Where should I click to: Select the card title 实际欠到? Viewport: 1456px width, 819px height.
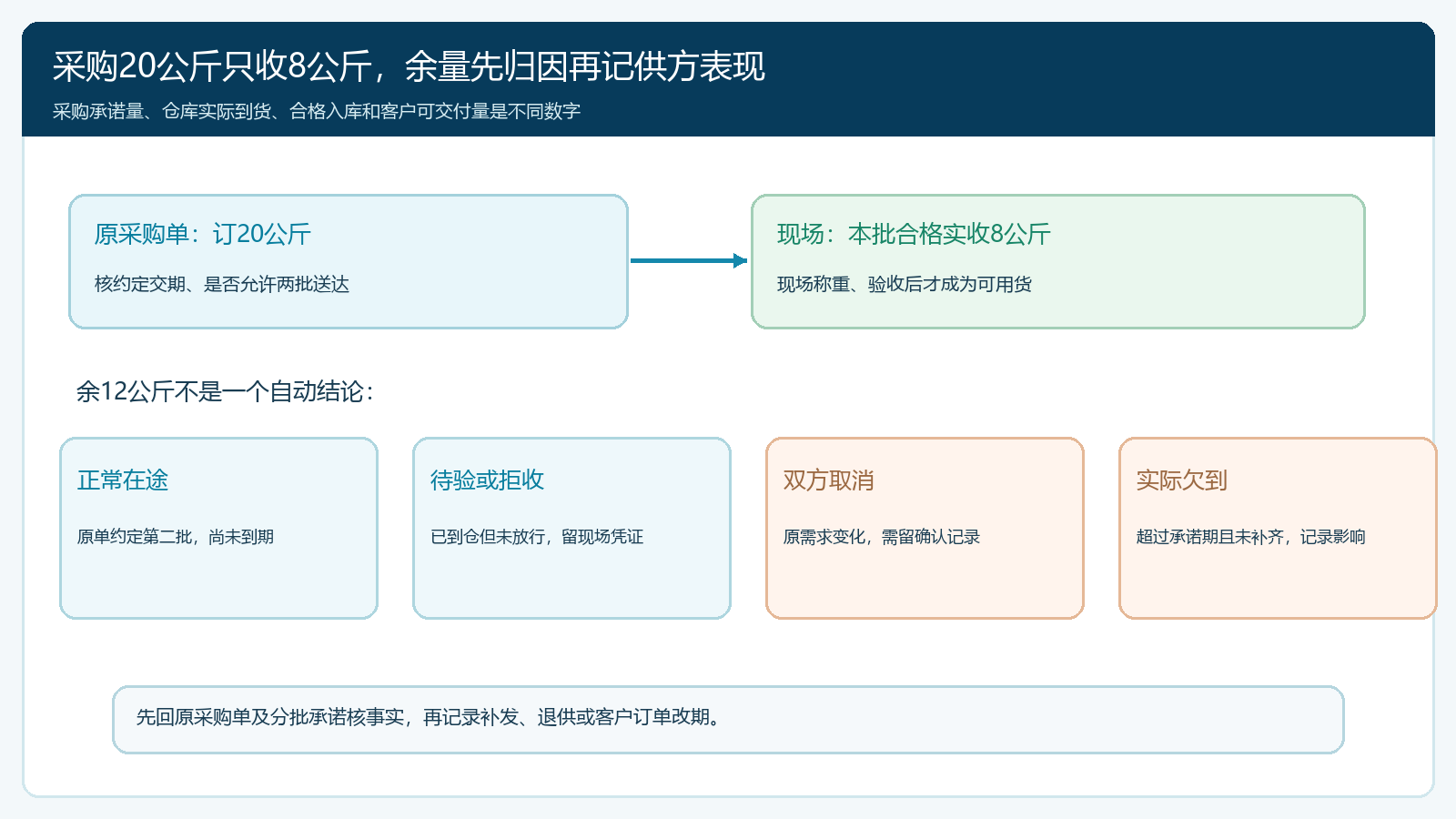click(x=1182, y=480)
